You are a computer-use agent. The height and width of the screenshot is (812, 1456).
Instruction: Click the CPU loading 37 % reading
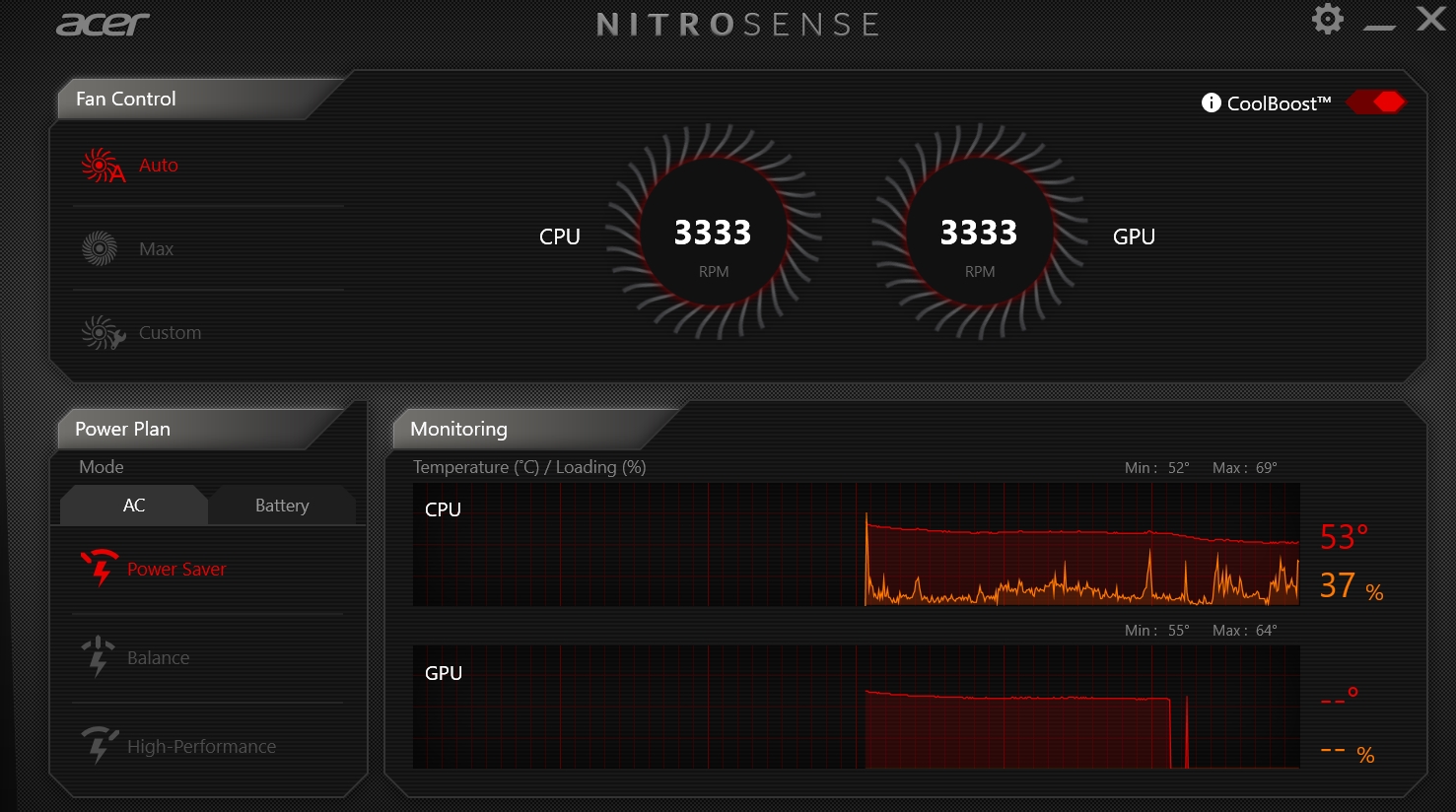click(x=1352, y=586)
